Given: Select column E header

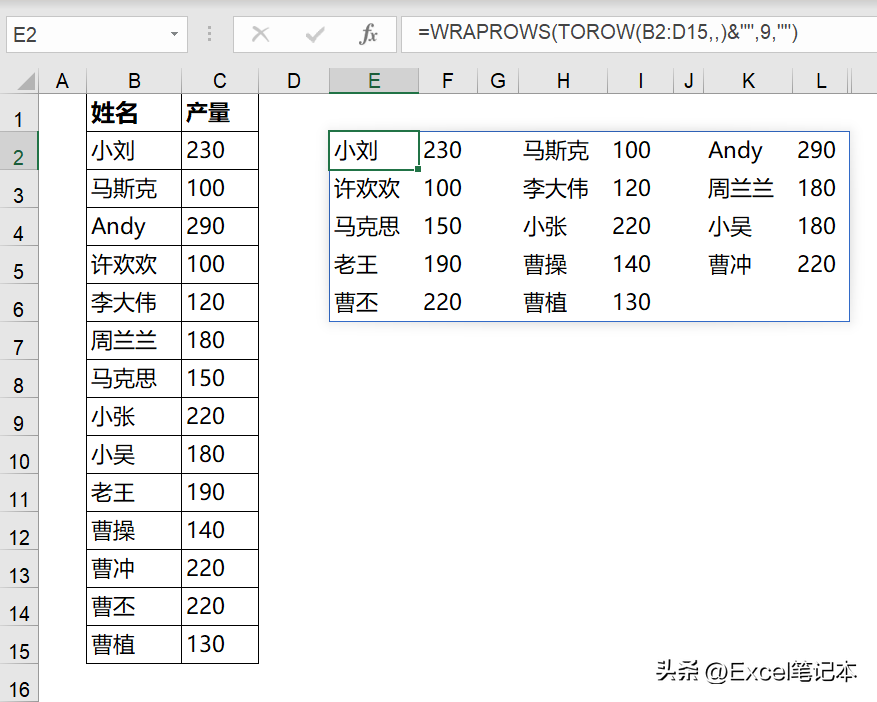Looking at the screenshot, I should pyautogui.click(x=374, y=81).
